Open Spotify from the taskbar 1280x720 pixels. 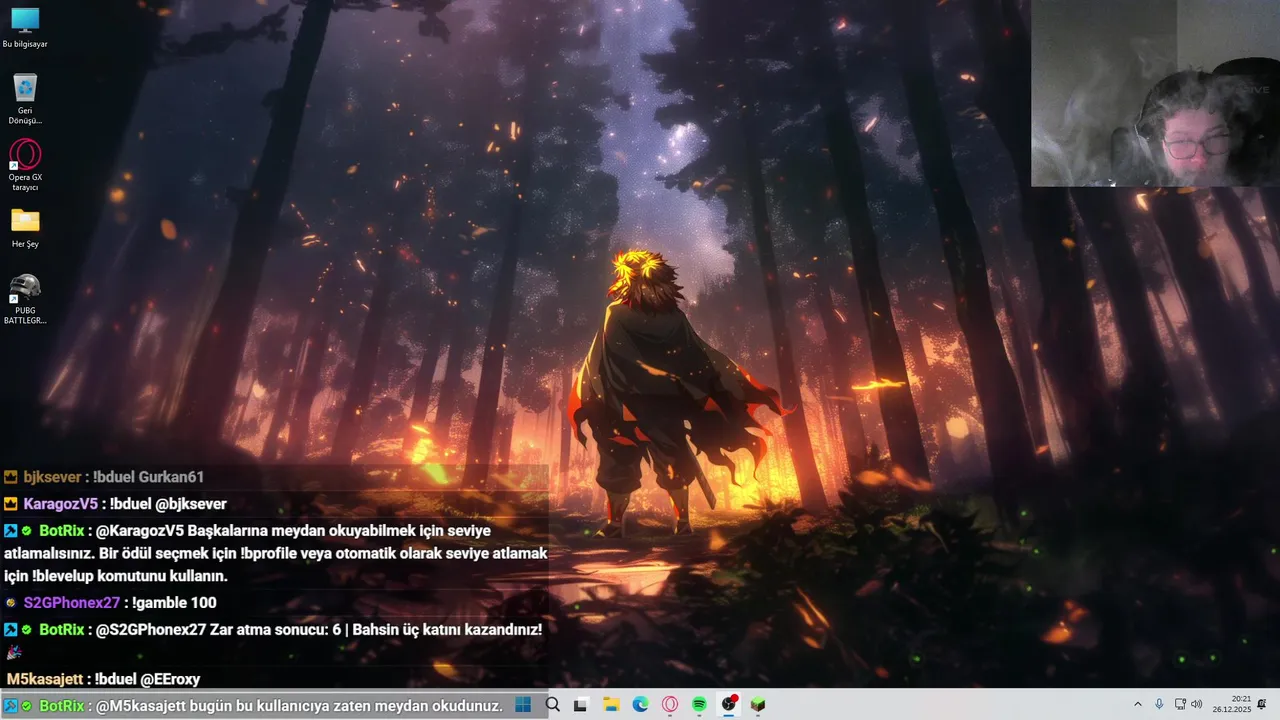point(699,705)
